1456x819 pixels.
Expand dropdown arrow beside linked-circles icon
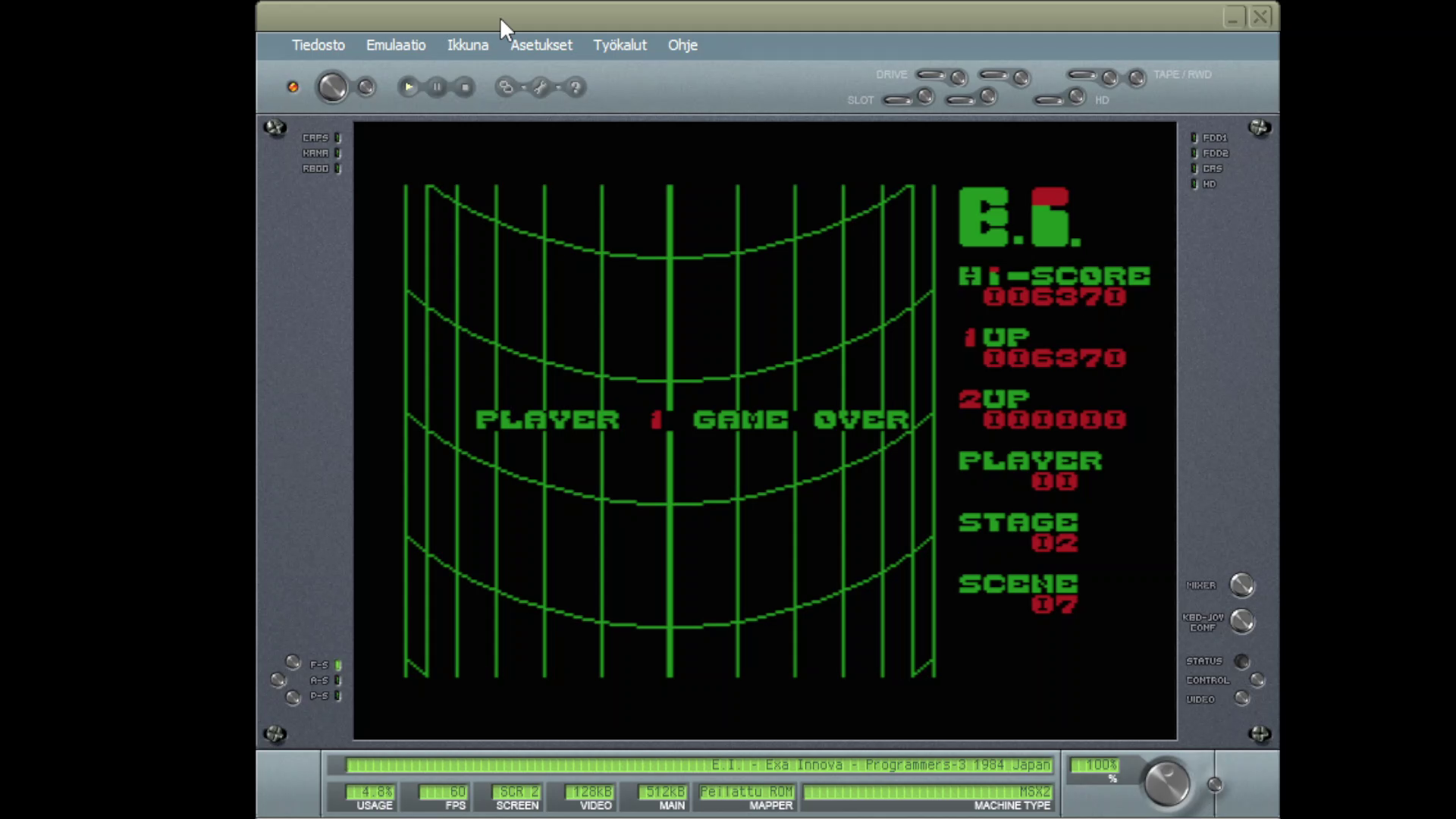tap(523, 88)
